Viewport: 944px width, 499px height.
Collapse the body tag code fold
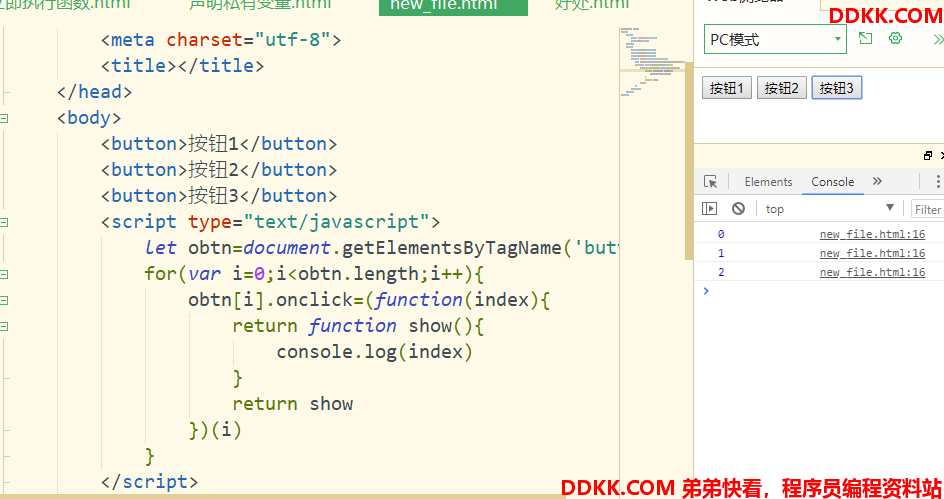pos(5,118)
